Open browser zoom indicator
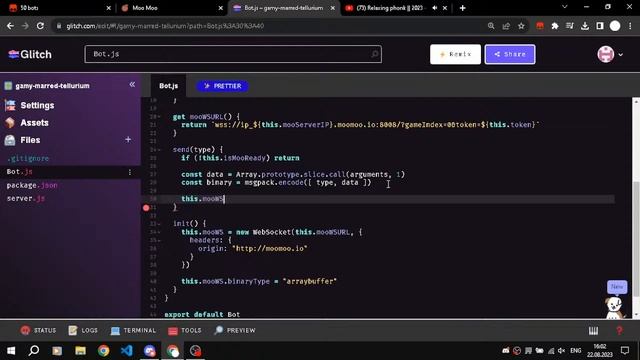Image resolution: width=640 pixels, height=360 pixels. tap(491, 26)
